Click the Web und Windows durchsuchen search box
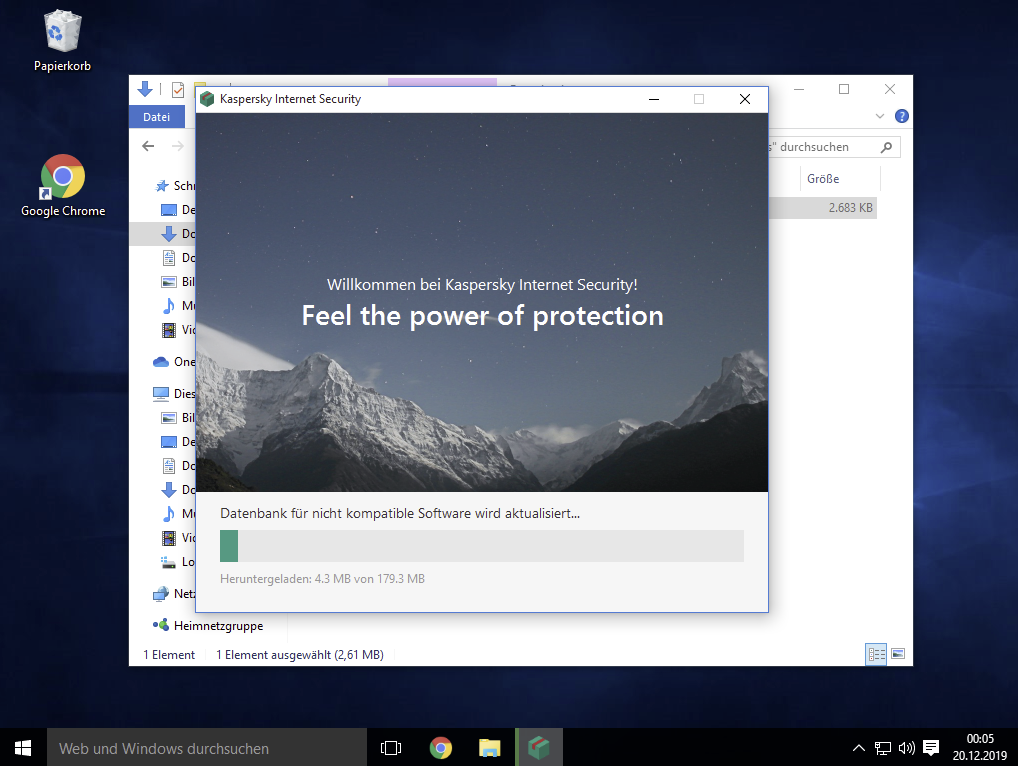 click(206, 748)
